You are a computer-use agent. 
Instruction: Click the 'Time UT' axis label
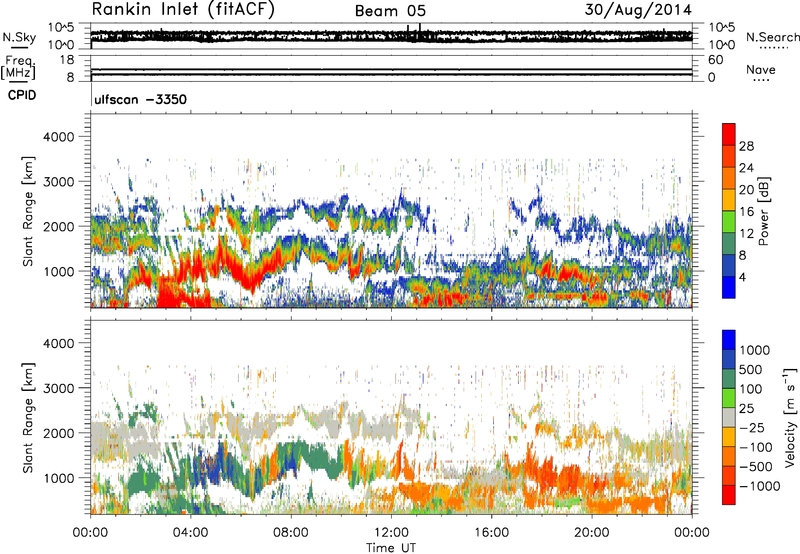391,548
